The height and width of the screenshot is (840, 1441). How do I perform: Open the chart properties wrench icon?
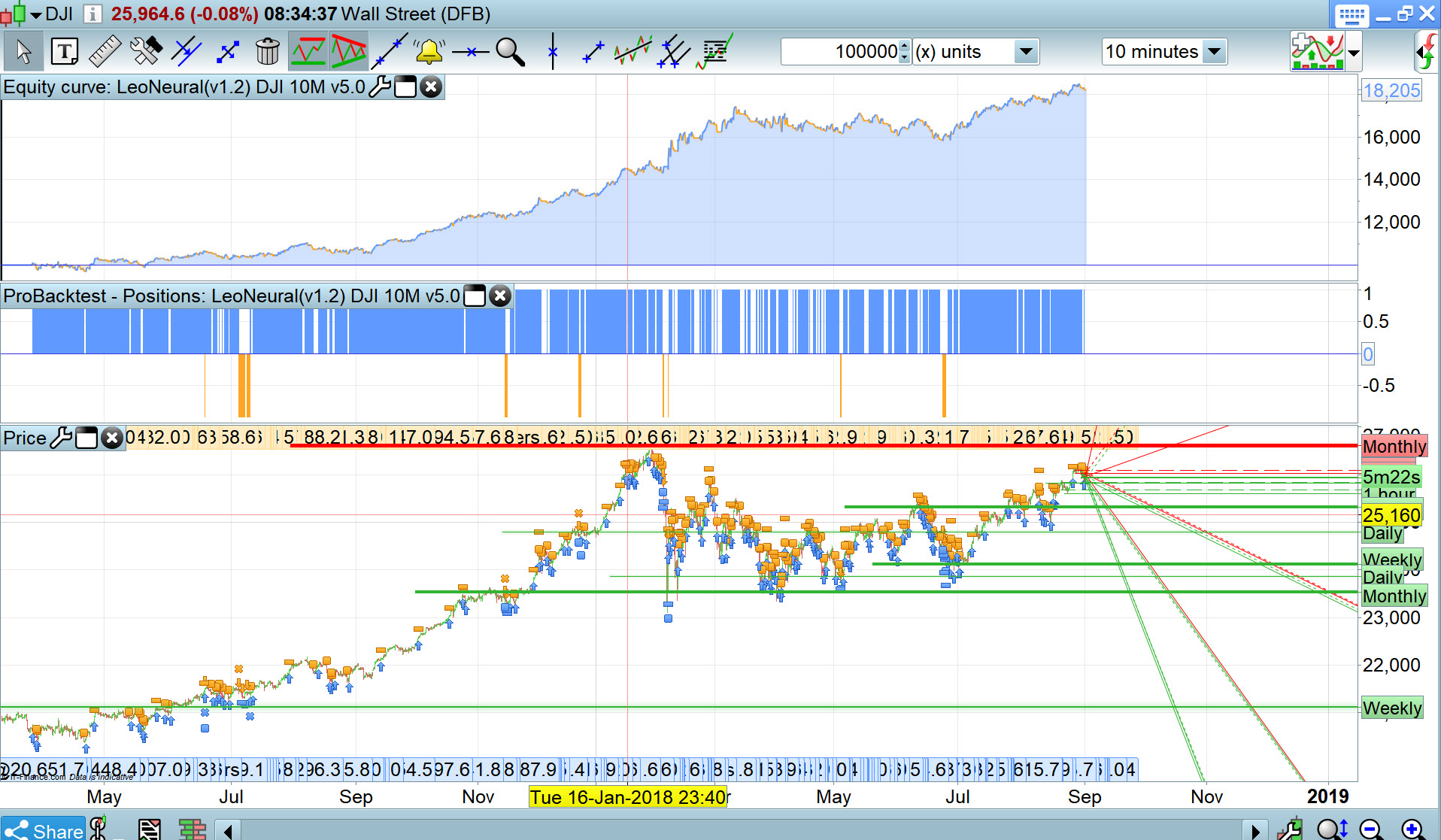coord(1291,829)
